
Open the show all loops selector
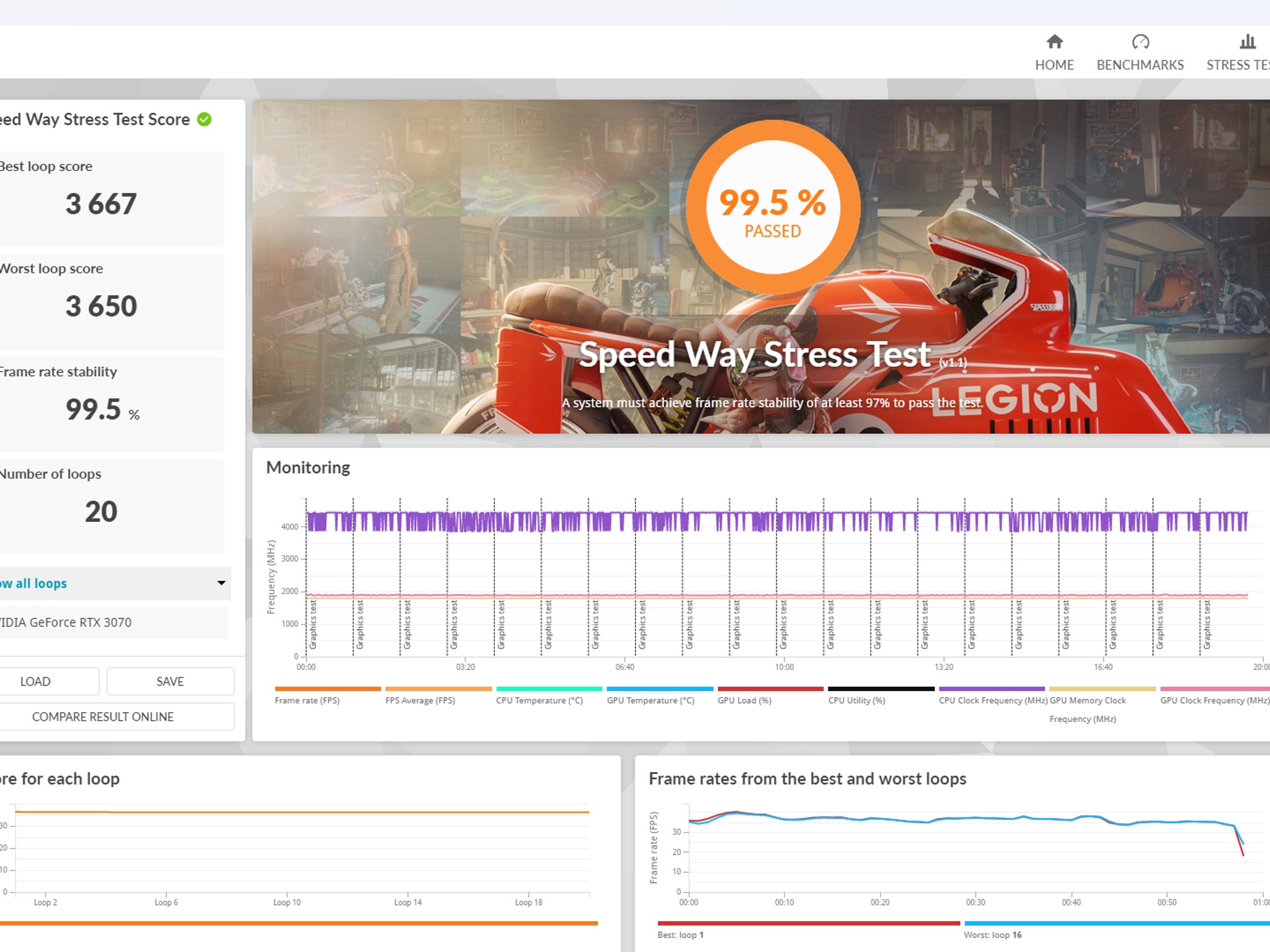pyautogui.click(x=114, y=583)
